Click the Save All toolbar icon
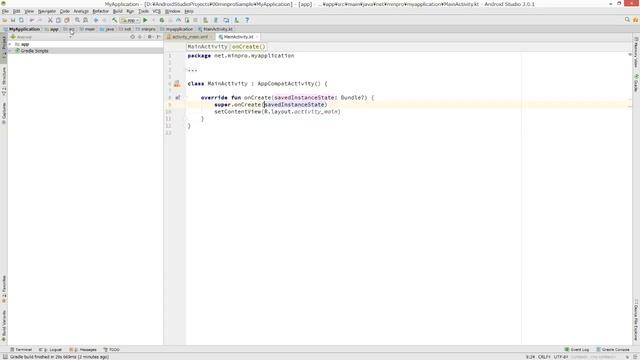Screen dimensions: 640x360 (x=13, y=20)
